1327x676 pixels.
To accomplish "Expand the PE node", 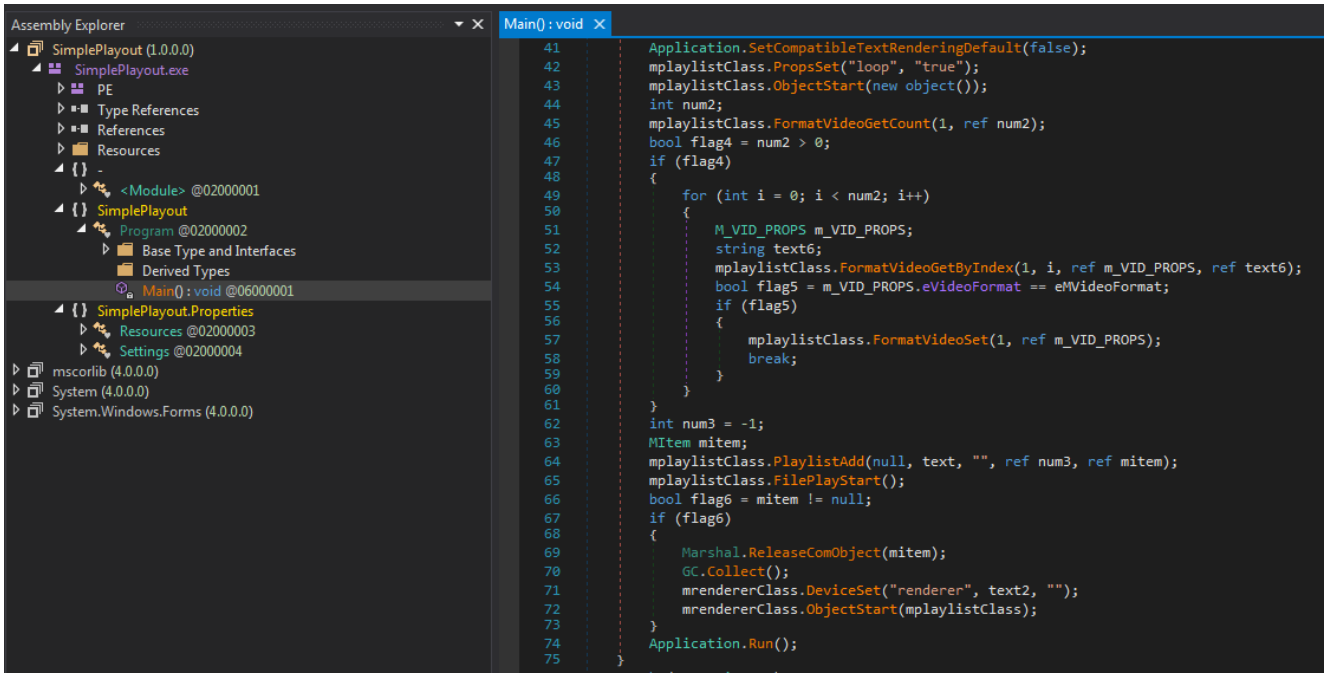I will click(61, 90).
